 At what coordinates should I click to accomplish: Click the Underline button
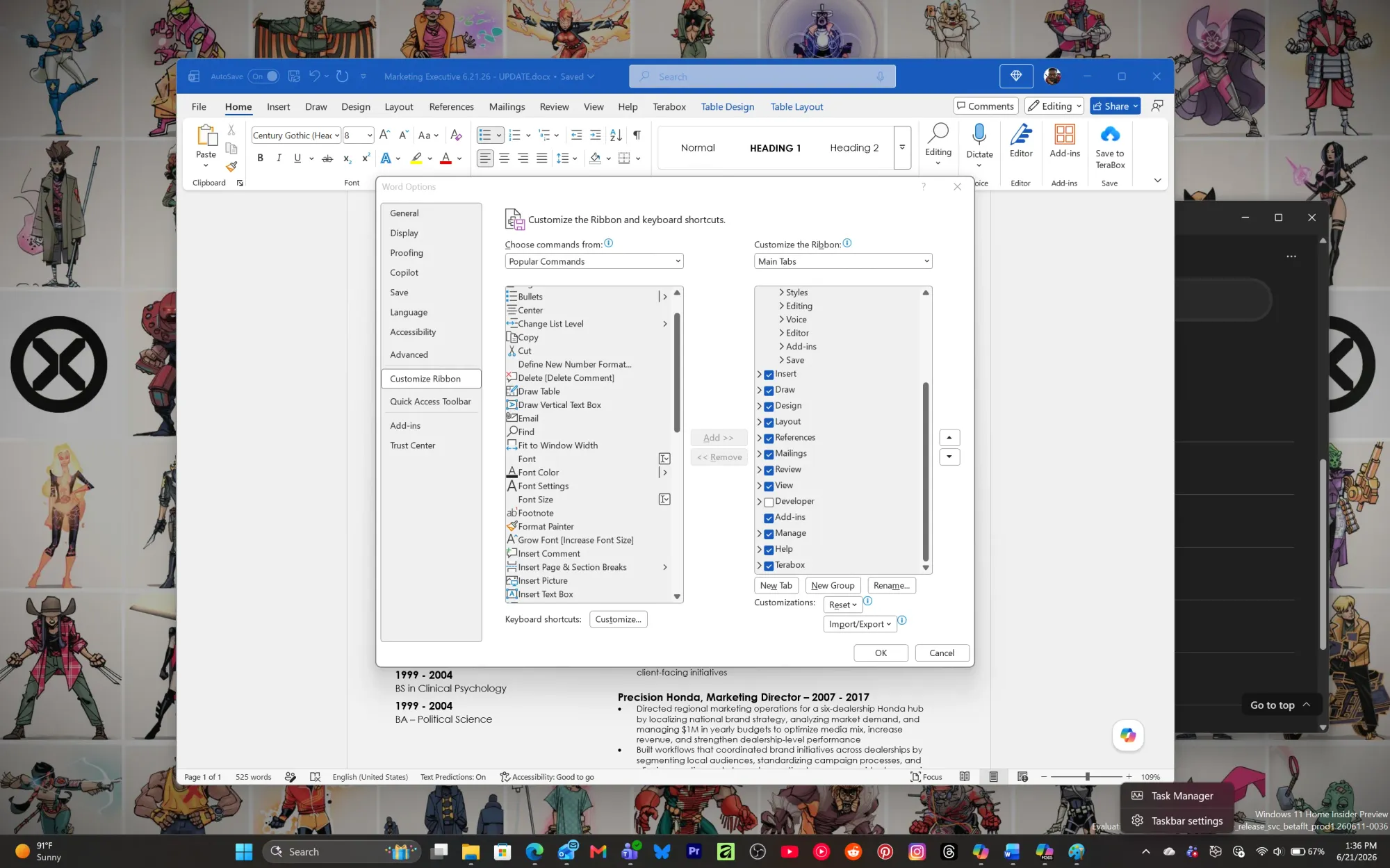(x=297, y=158)
